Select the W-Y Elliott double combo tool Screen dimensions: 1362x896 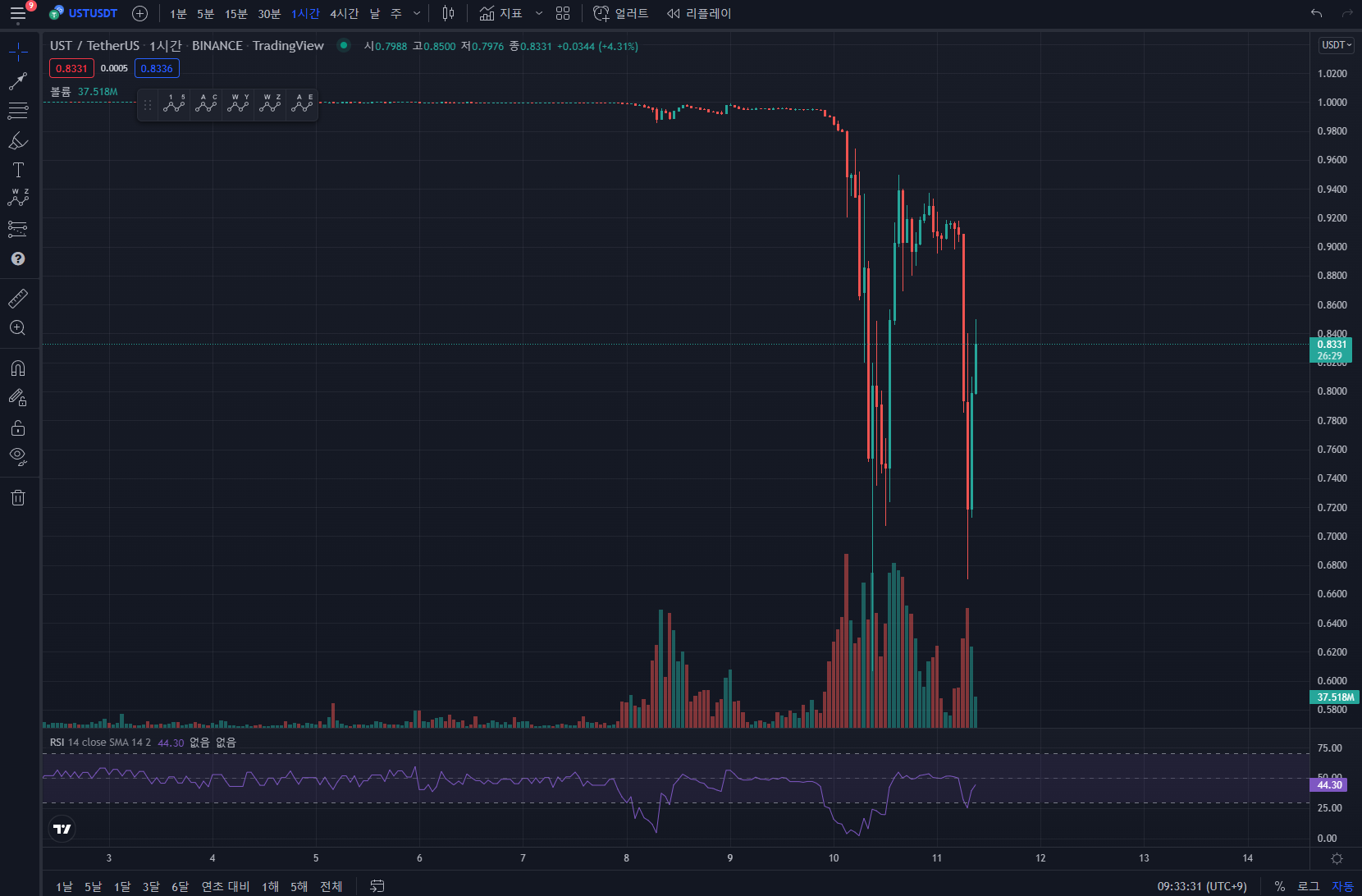pos(238,103)
